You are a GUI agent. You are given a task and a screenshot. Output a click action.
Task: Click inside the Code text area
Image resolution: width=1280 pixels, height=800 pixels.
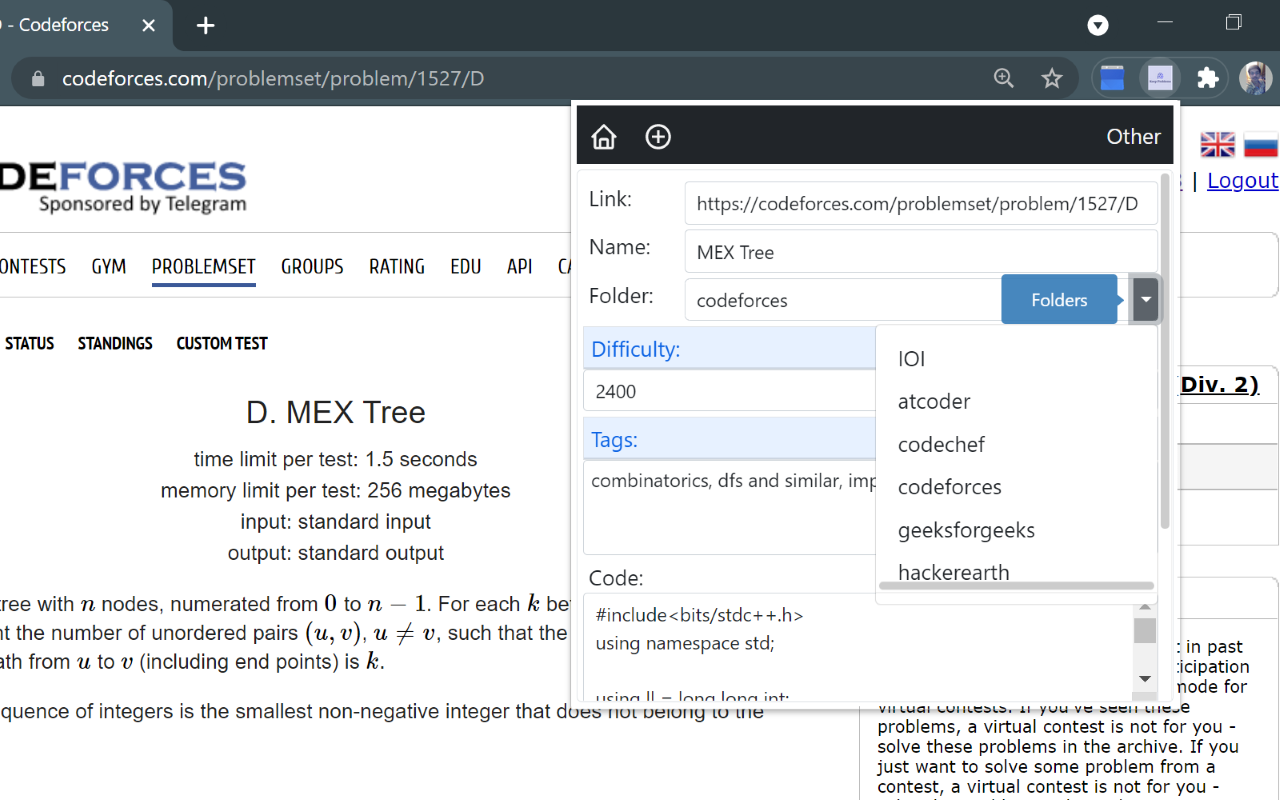858,647
